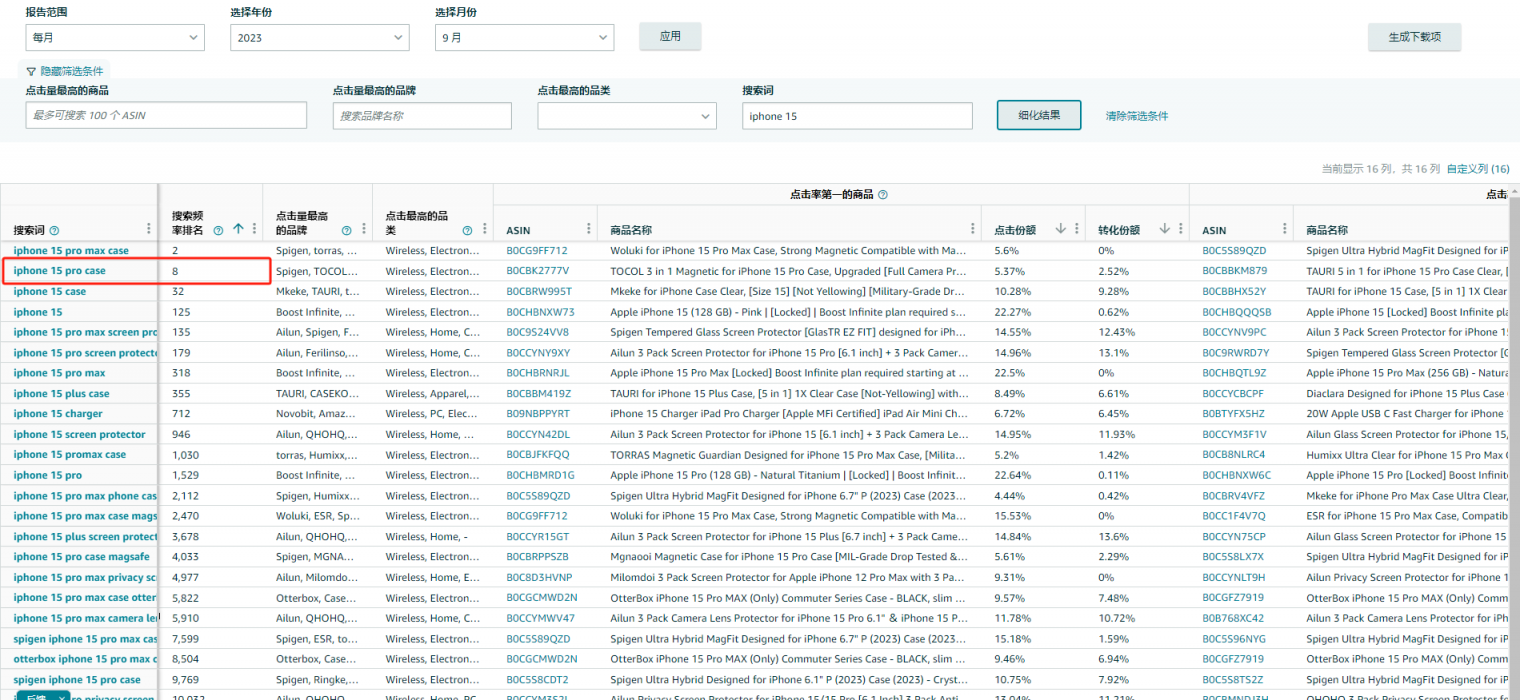This screenshot has height=700, width=1520.
Task: Select conversion share cell 12.43%
Action: click(1117, 332)
